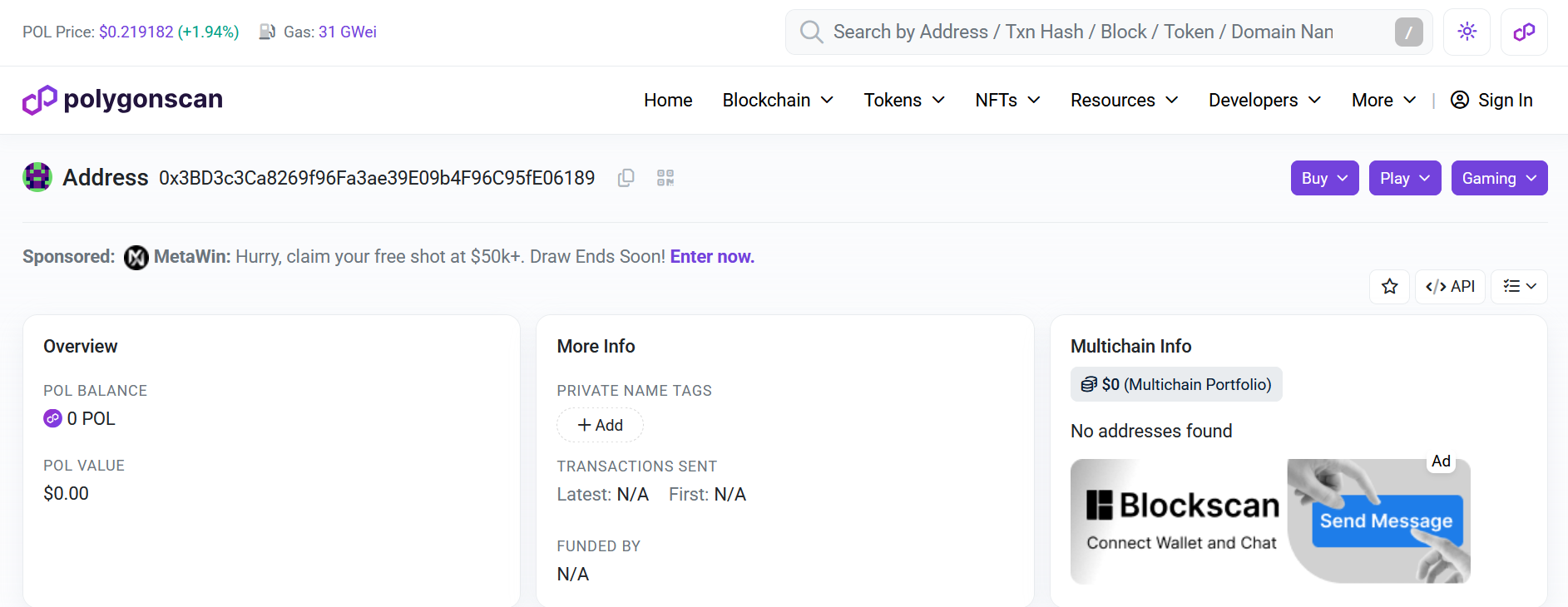Toggle the light/dark theme sun icon
Viewport: 1568px width, 607px height.
1467,32
